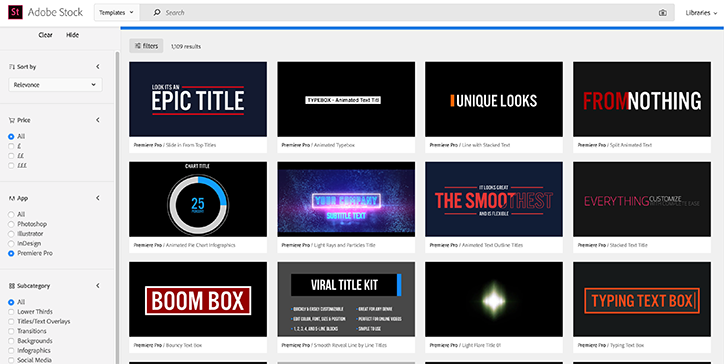Image resolution: width=724 pixels, height=364 pixels.
Task: Click the App section icon
Action: [x=12, y=198]
